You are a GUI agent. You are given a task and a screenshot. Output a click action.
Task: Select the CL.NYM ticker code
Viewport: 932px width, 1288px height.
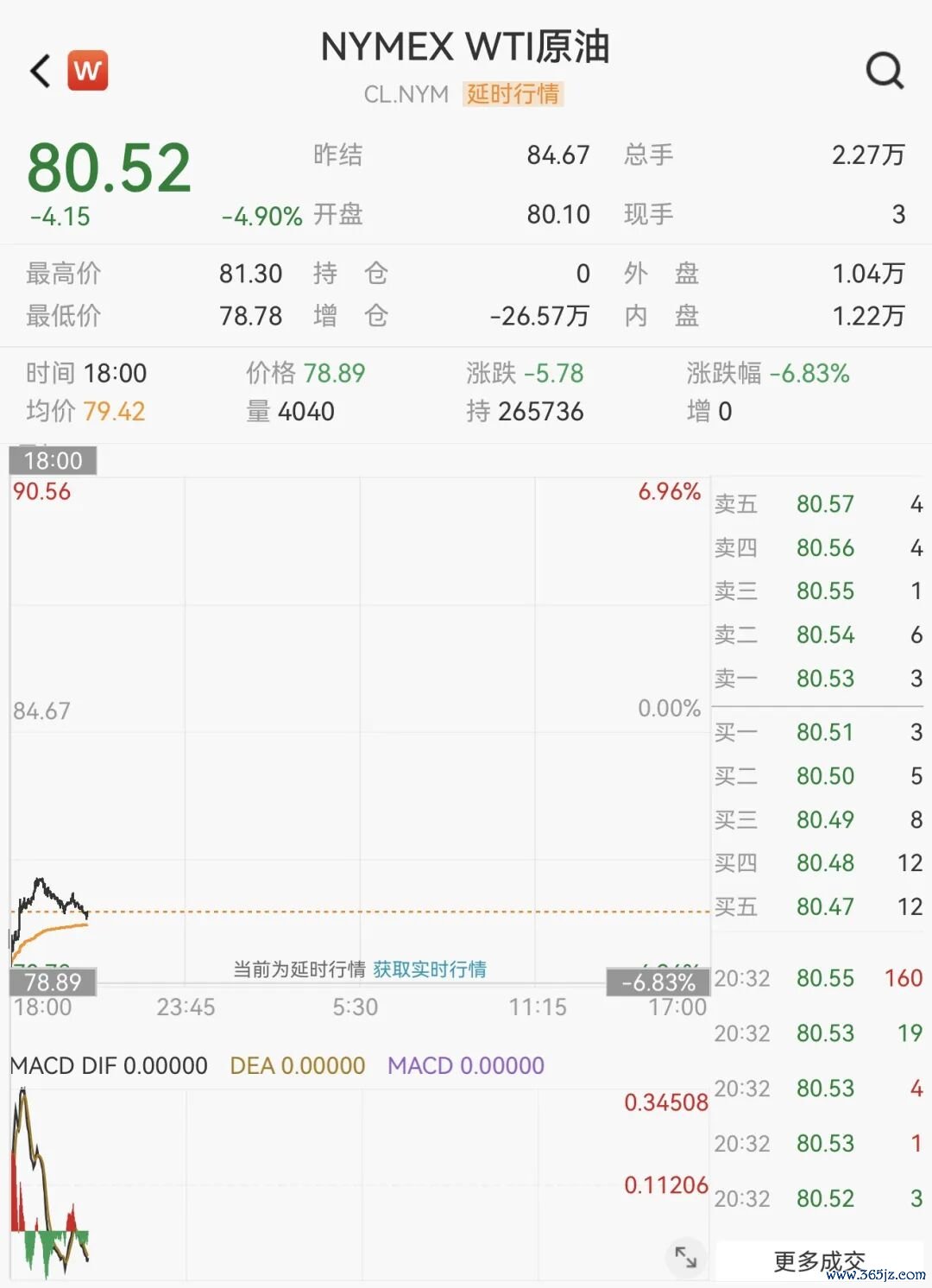[406, 94]
